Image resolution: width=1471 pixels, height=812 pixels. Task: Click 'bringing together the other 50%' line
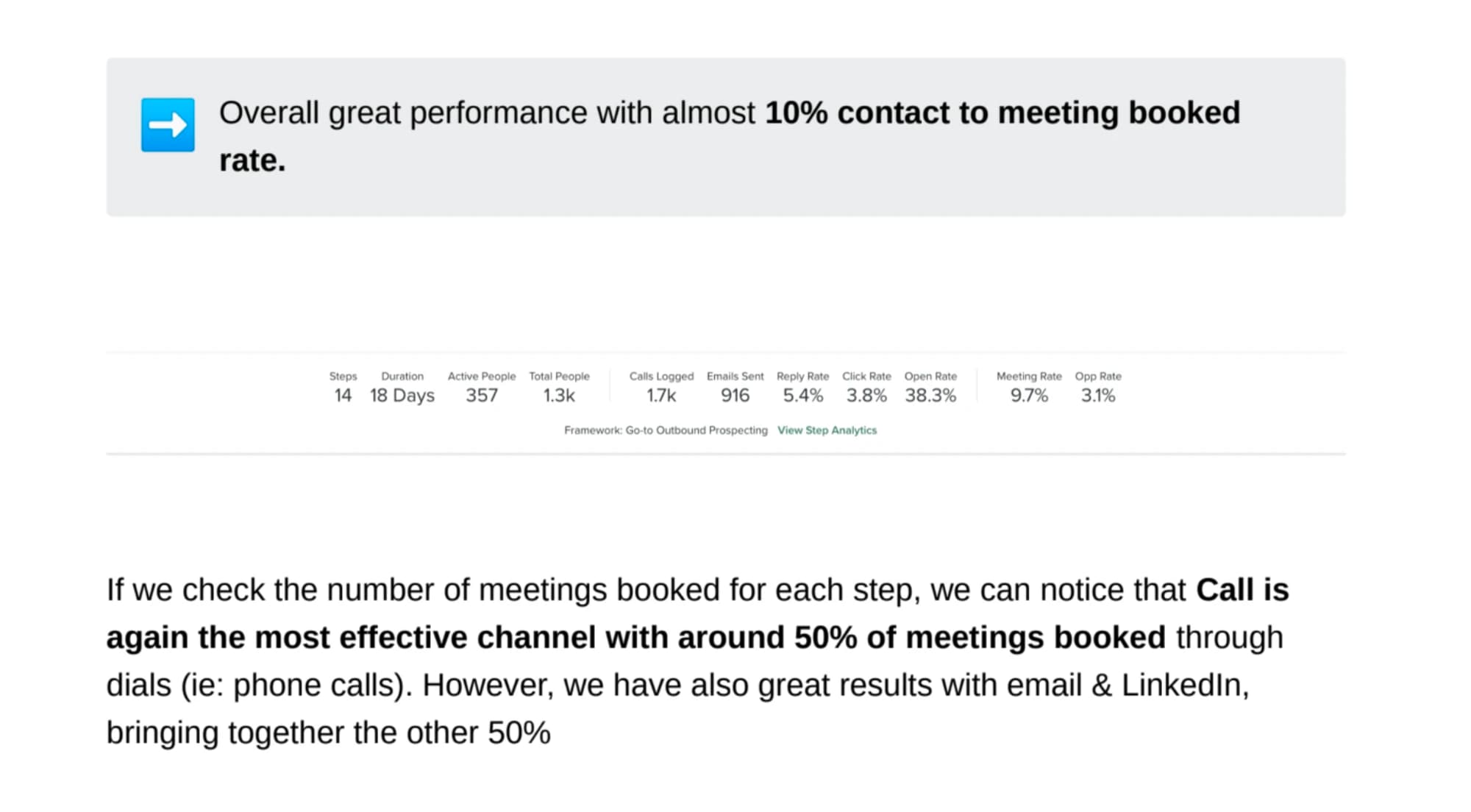[328, 733]
